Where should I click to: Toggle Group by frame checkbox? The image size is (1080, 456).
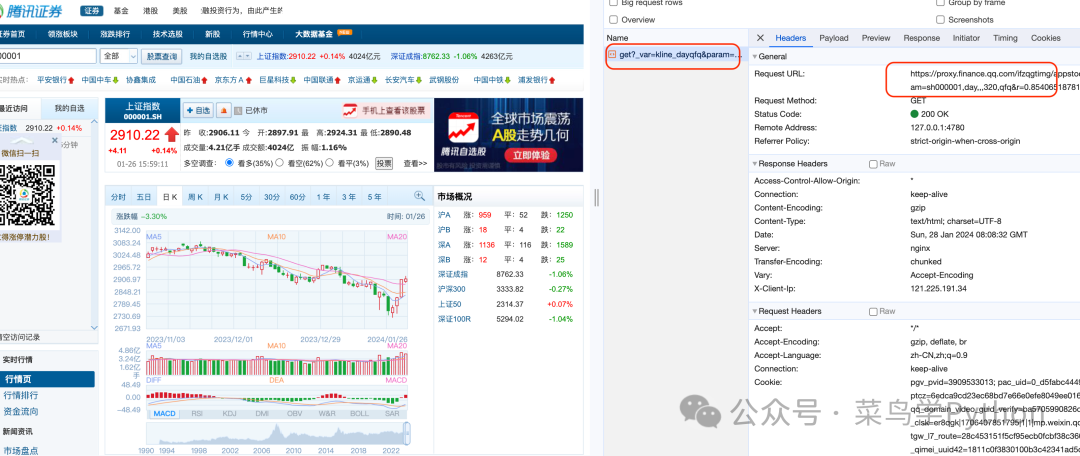click(940, 3)
